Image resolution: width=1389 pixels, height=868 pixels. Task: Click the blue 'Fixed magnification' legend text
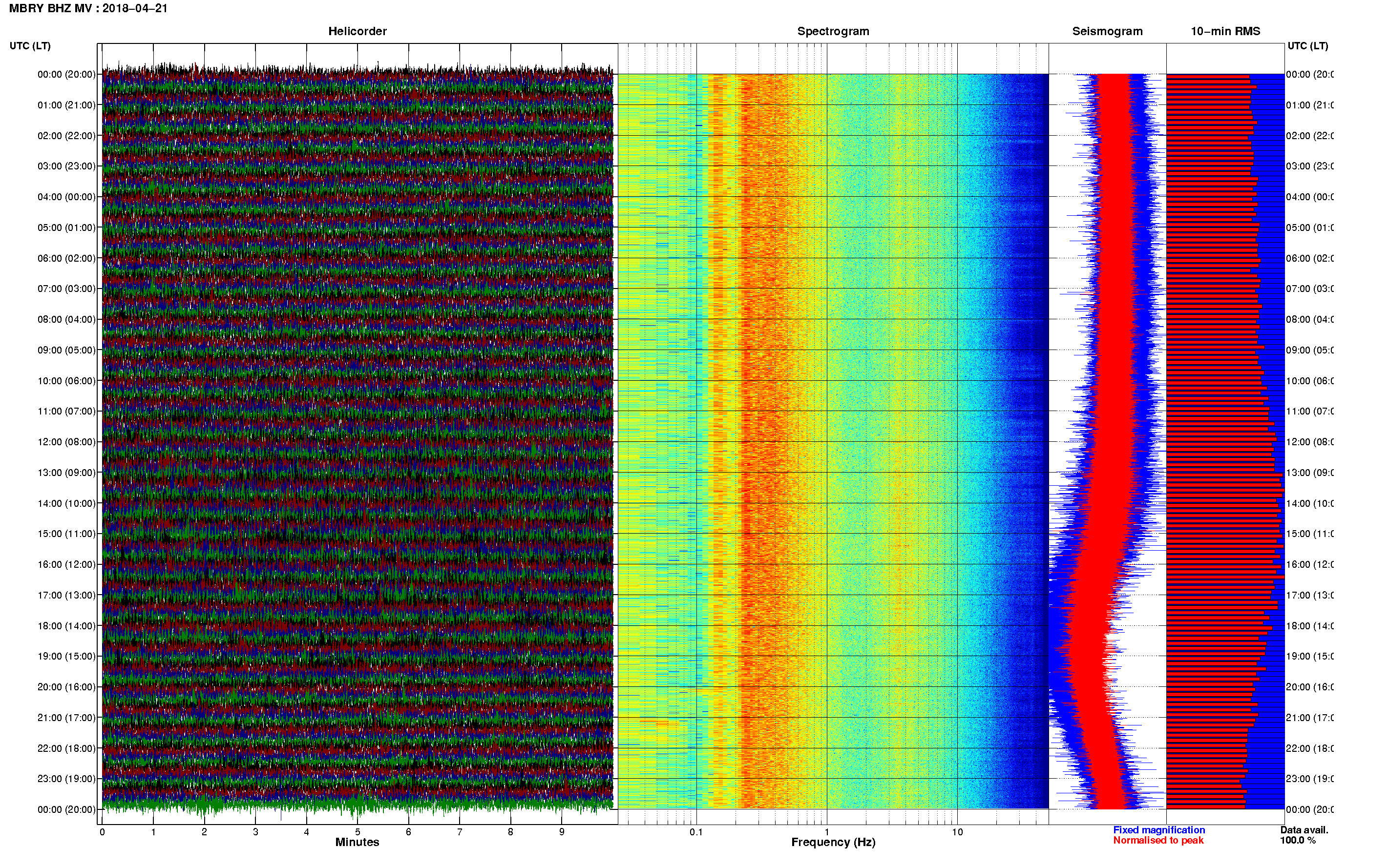click(1159, 830)
